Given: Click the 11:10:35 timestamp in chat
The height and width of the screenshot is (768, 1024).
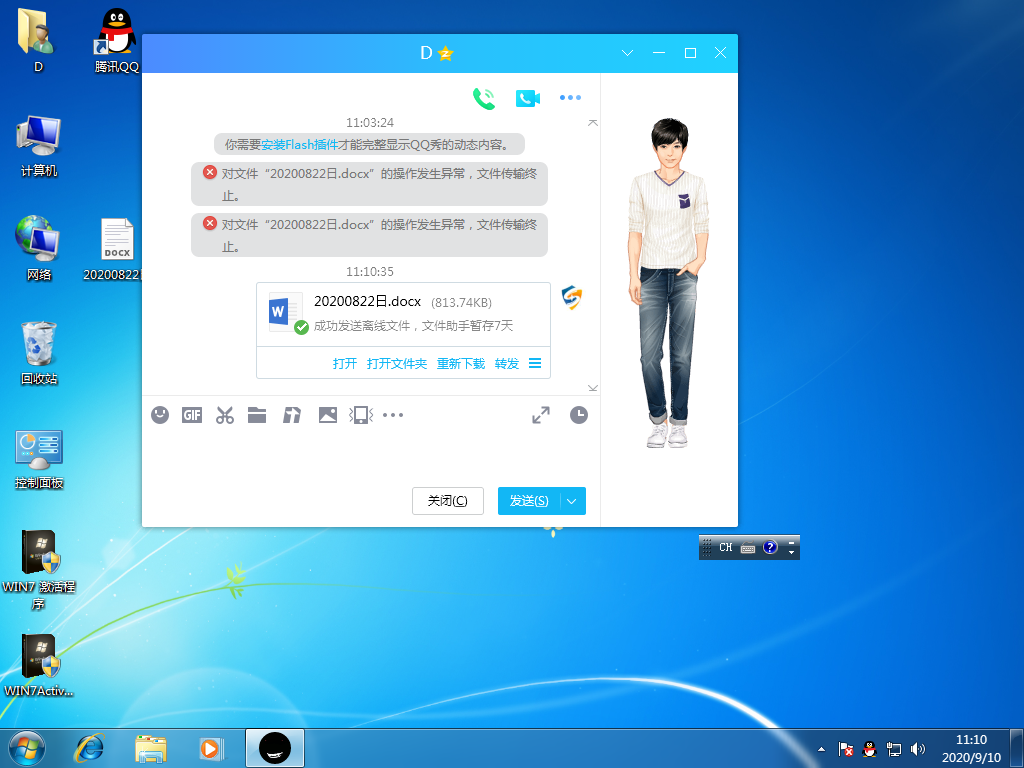Looking at the screenshot, I should tap(370, 272).
